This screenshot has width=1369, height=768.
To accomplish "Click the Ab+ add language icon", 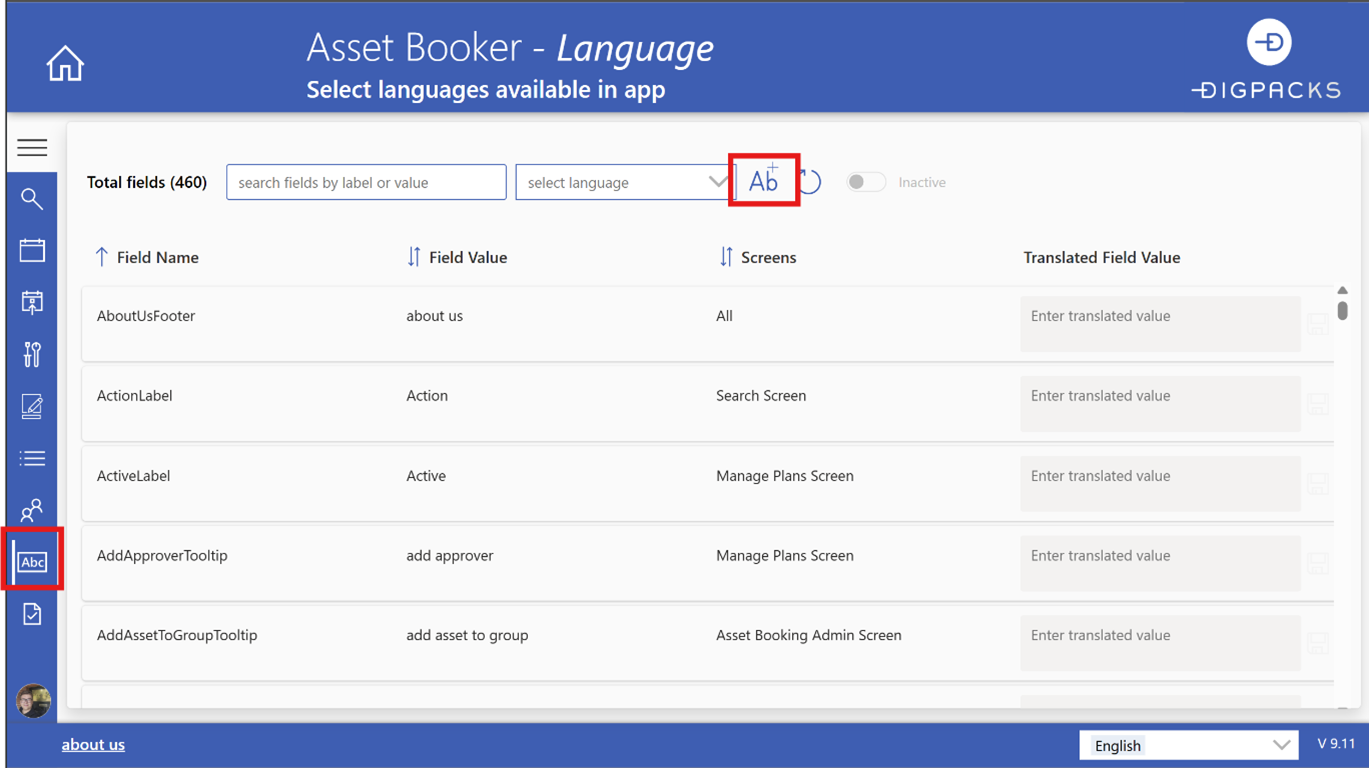I will click(764, 181).
